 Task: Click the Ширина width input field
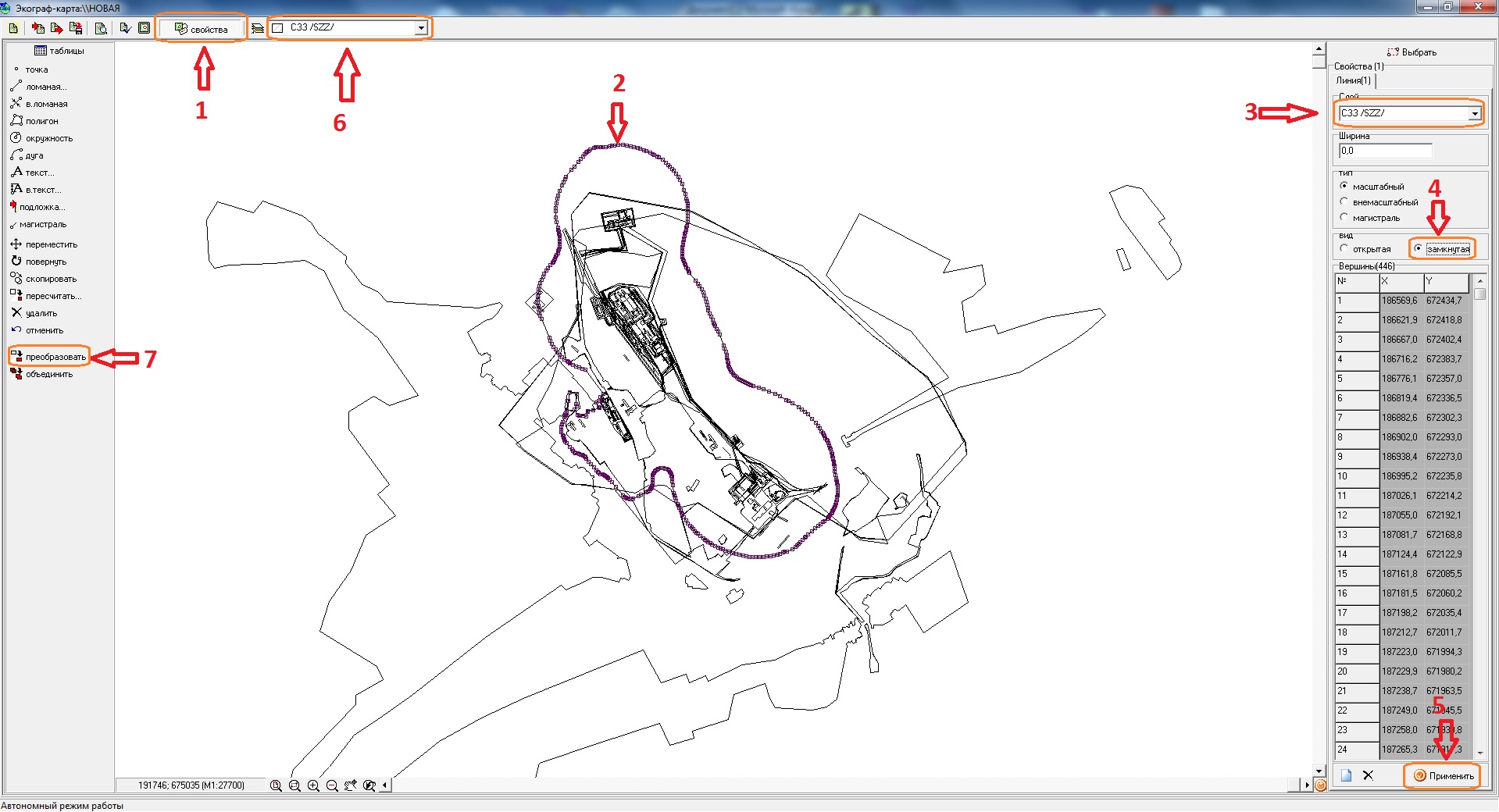[1385, 151]
